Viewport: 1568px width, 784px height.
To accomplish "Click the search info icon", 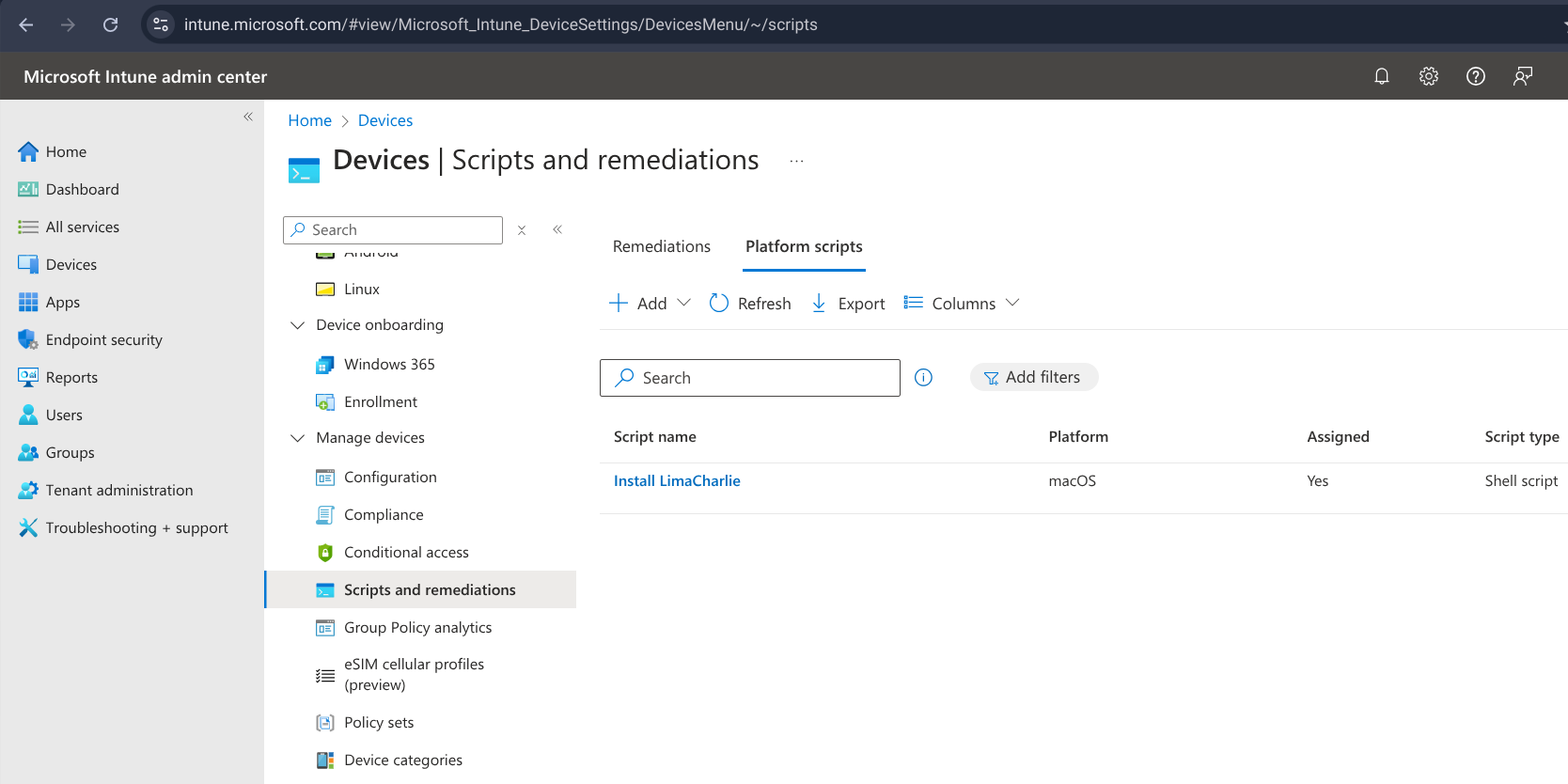I will [x=923, y=377].
